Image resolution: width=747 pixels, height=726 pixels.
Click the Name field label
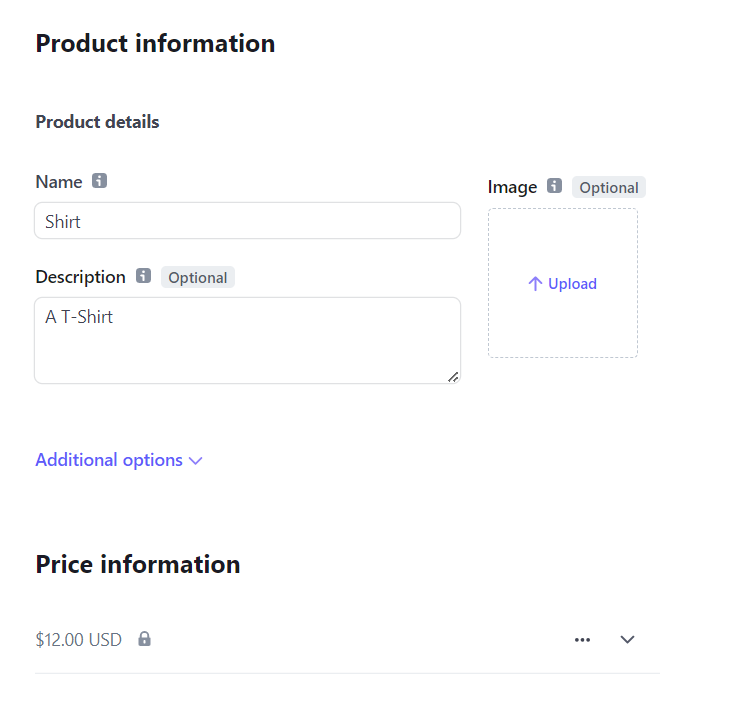(x=59, y=182)
